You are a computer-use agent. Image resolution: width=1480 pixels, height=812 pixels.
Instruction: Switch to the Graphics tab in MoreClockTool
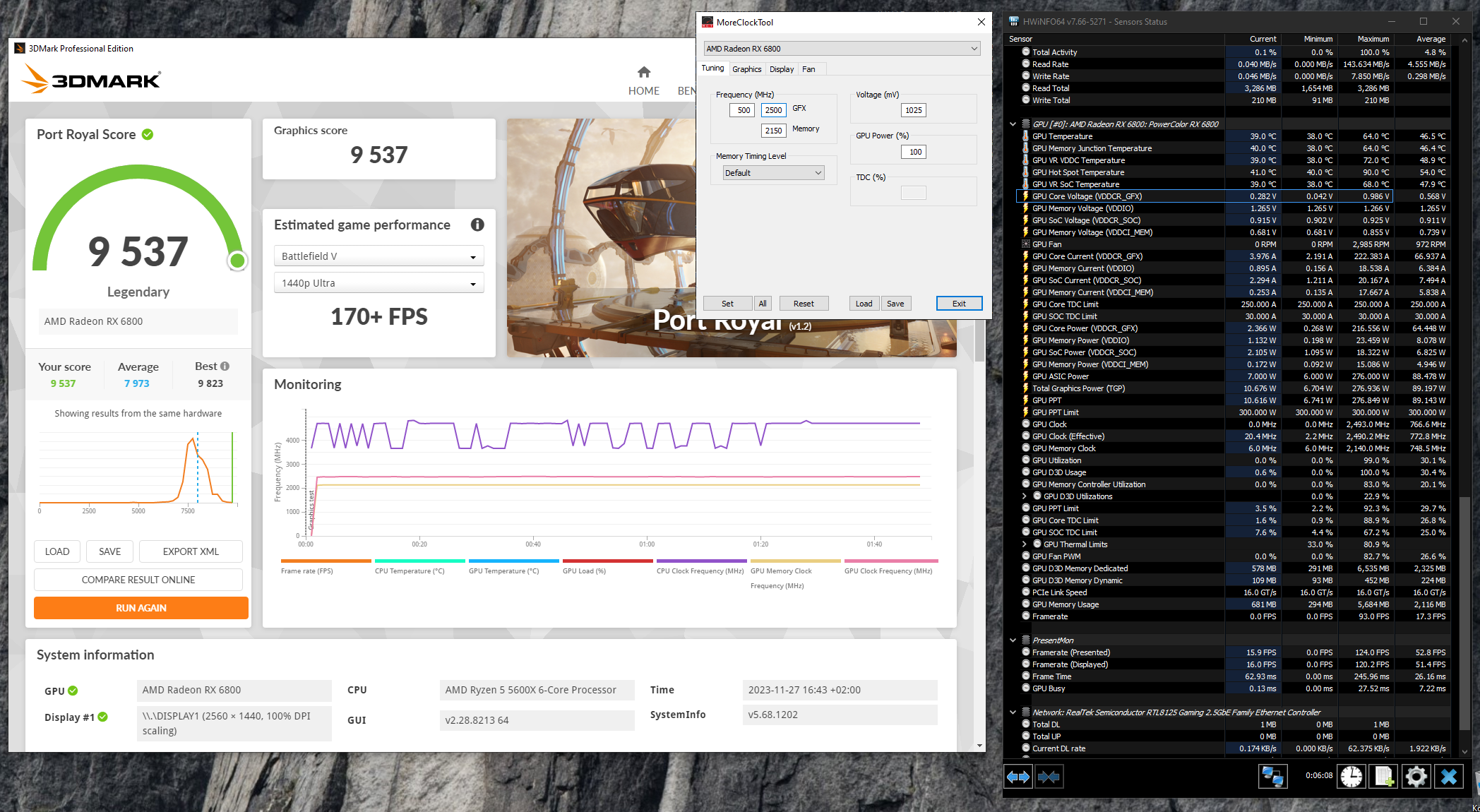[x=746, y=69]
